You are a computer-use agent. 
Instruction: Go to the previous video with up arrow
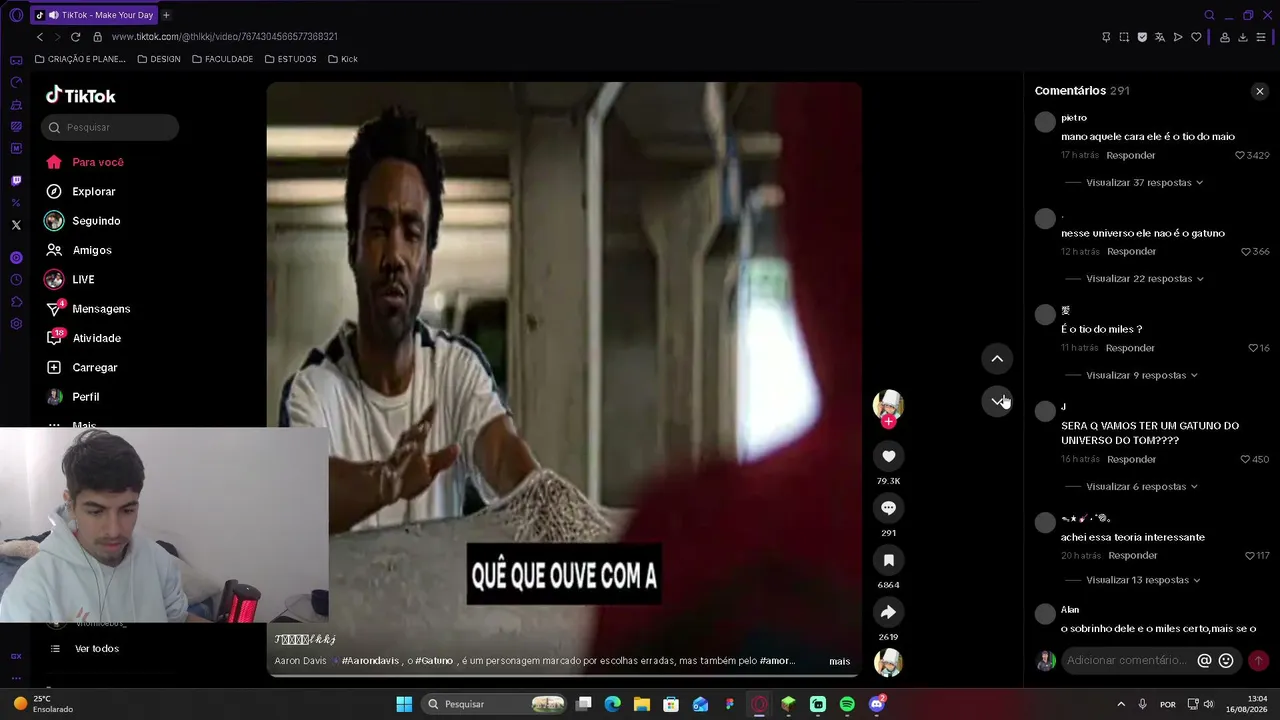(997, 359)
